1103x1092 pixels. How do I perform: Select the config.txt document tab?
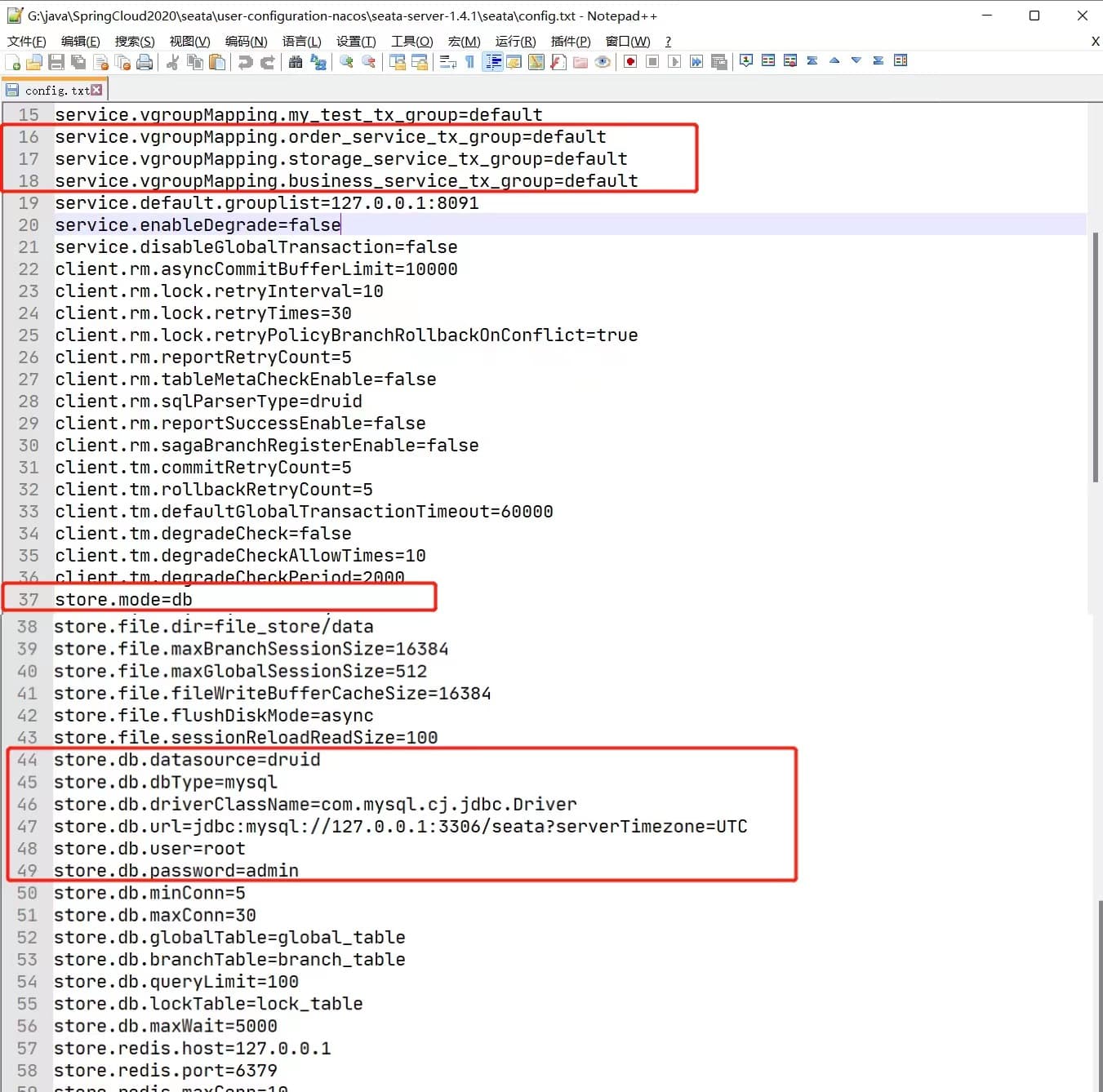pyautogui.click(x=56, y=91)
